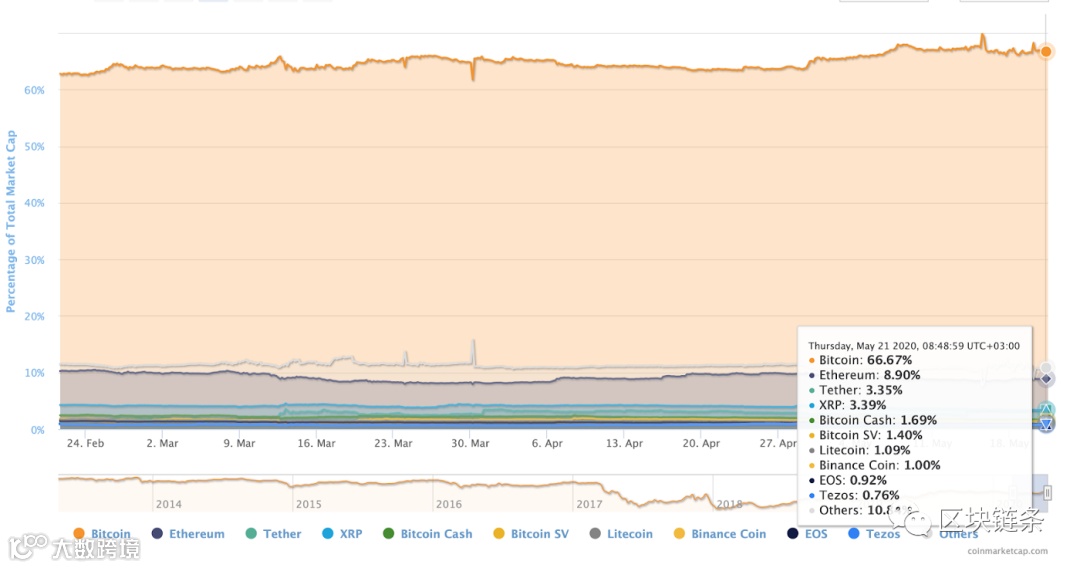Screen dimensions: 1080x568
Task: Toggle the XRP legend item
Action: pos(342,534)
